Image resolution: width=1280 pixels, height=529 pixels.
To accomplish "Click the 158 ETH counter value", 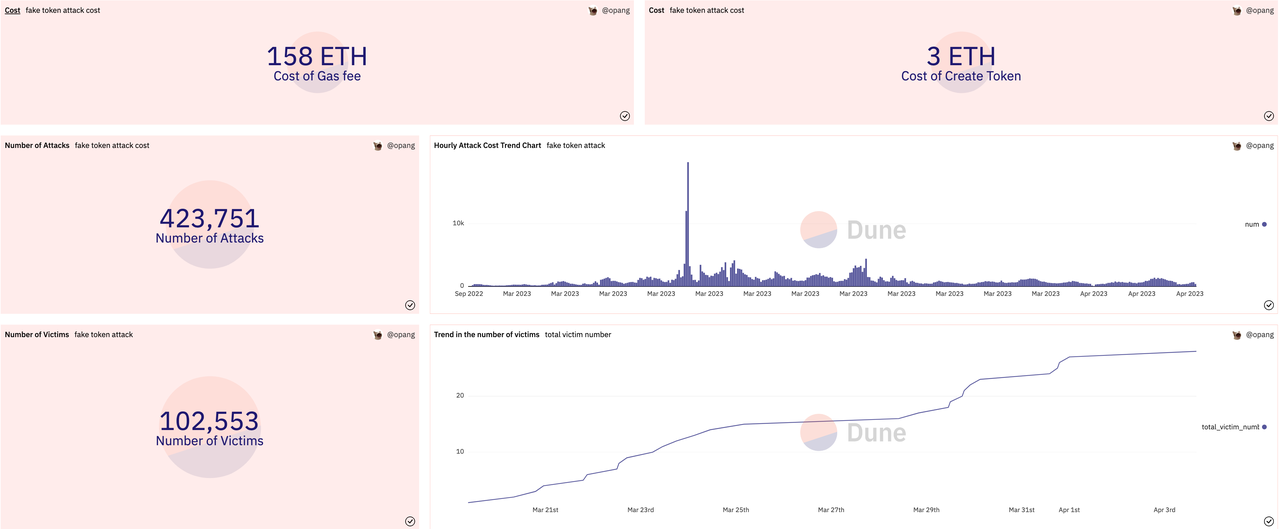I will (316, 57).
